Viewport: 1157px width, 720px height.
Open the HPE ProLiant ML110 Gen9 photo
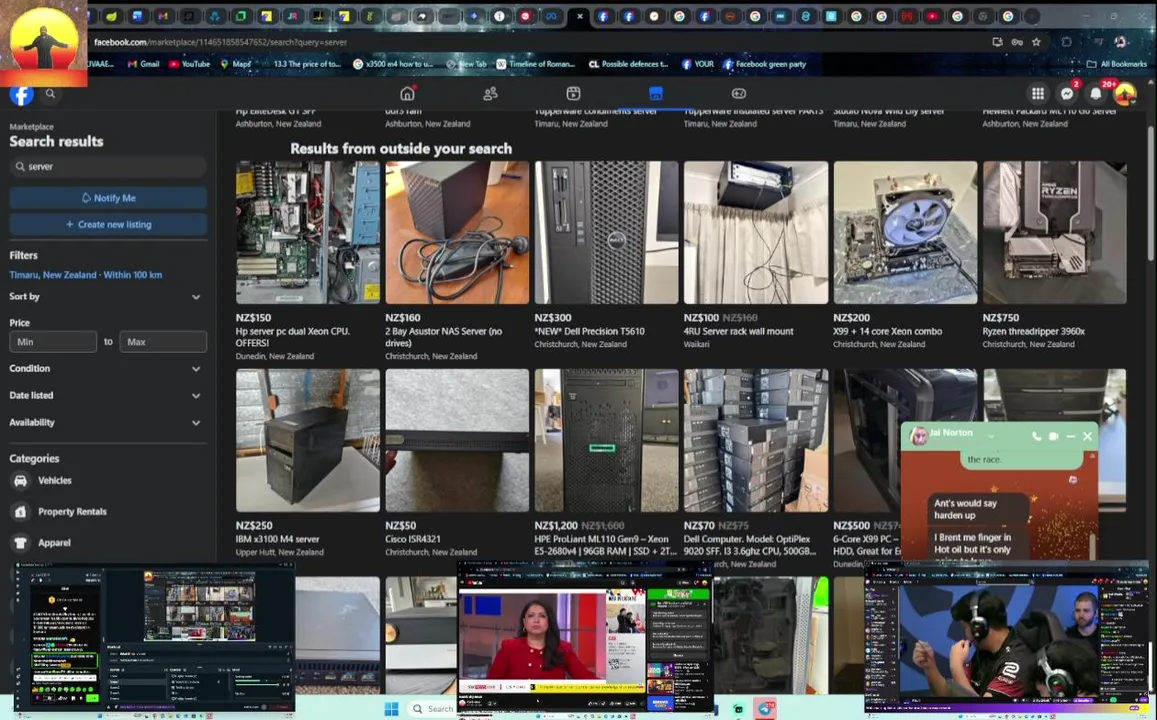click(607, 440)
